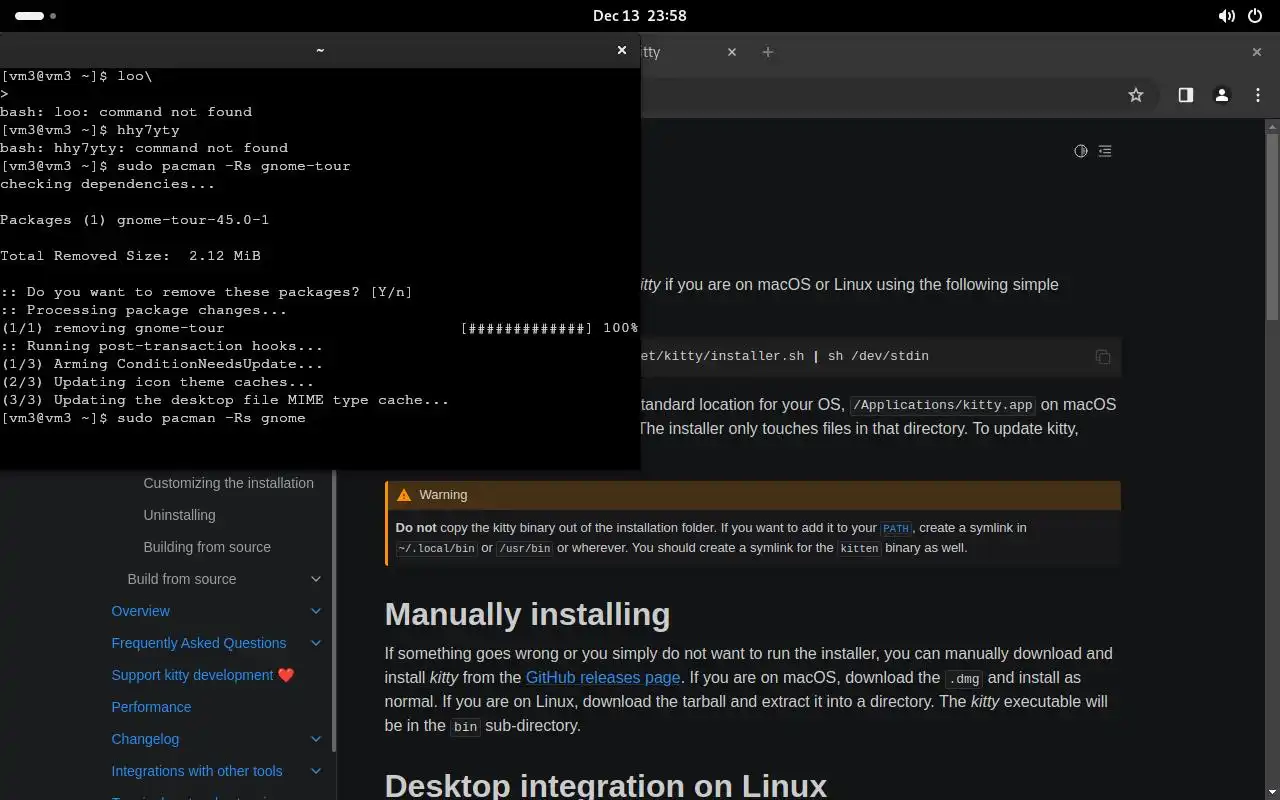Select the kitty browser tab
The height and width of the screenshot is (800, 1280).
coord(690,52)
